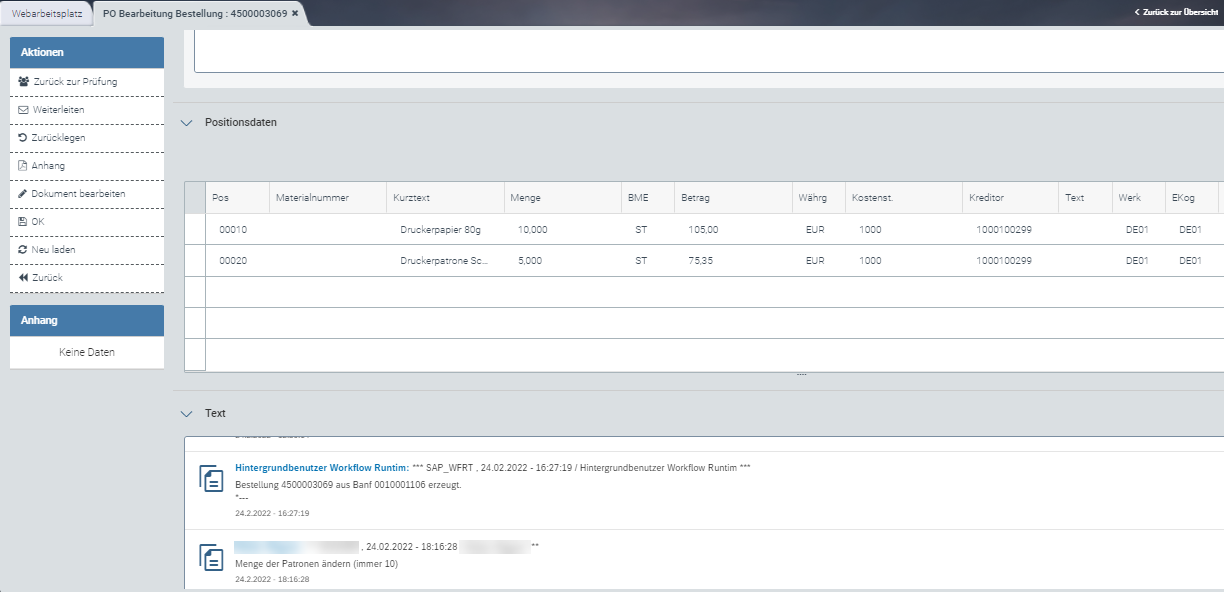1224x592 pixels.
Task: Collapse the Text section
Action: (186, 413)
